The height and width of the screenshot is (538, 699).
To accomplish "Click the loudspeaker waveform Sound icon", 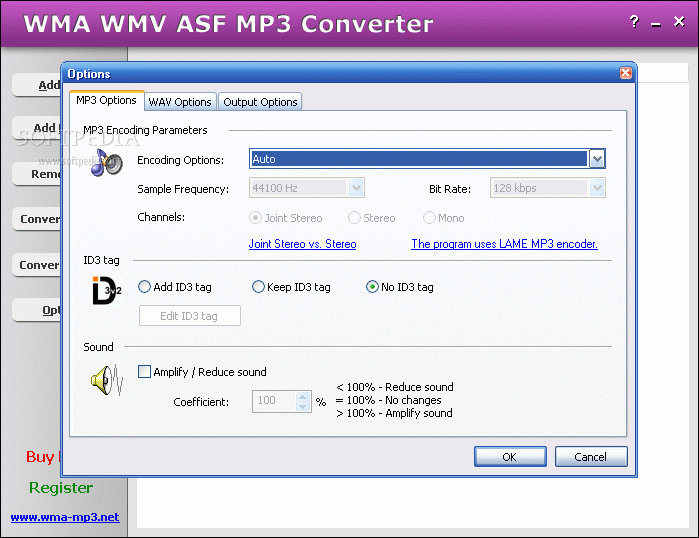I will pos(107,380).
